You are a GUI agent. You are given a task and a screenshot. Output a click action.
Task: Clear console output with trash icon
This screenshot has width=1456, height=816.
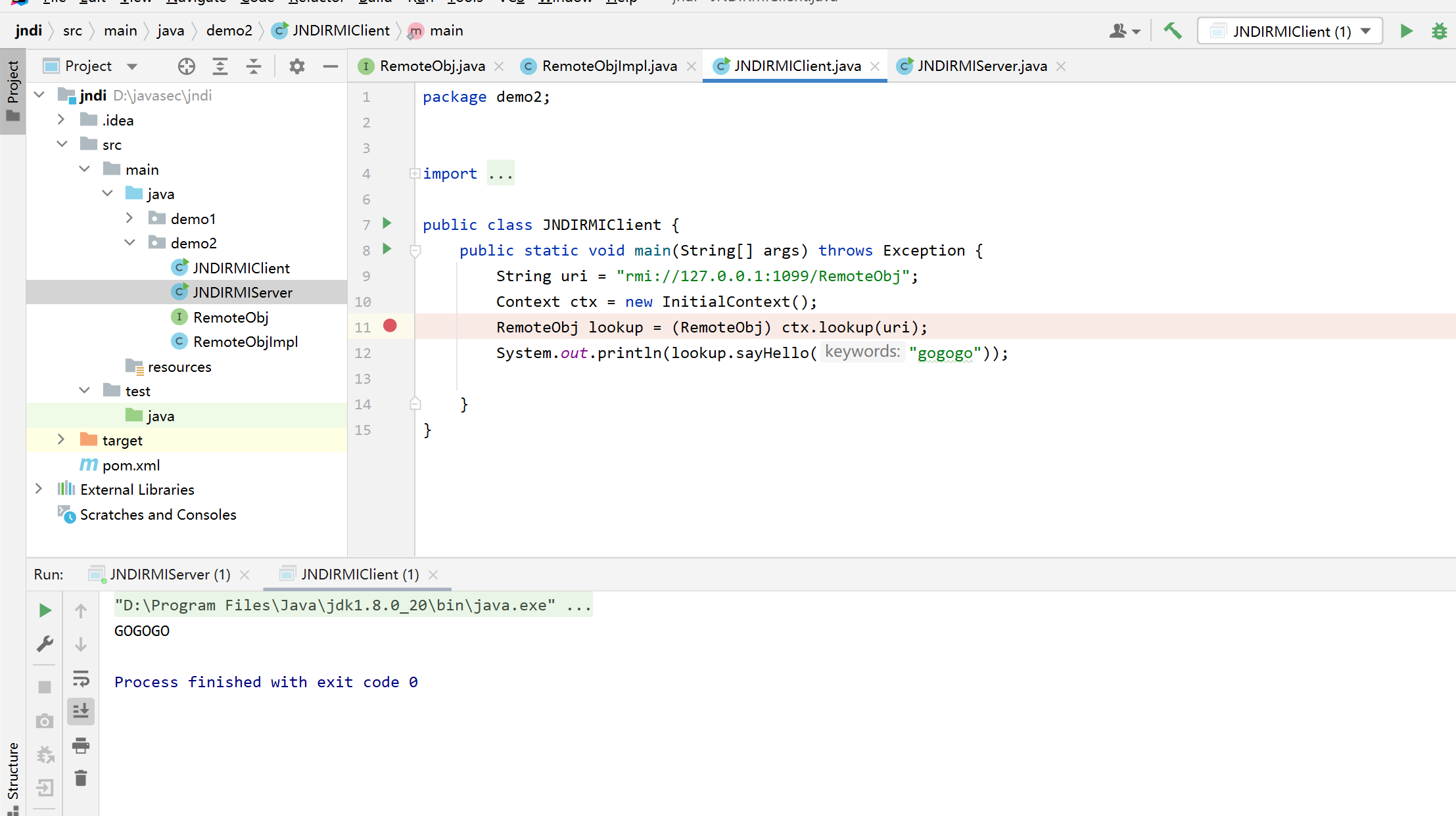81,779
